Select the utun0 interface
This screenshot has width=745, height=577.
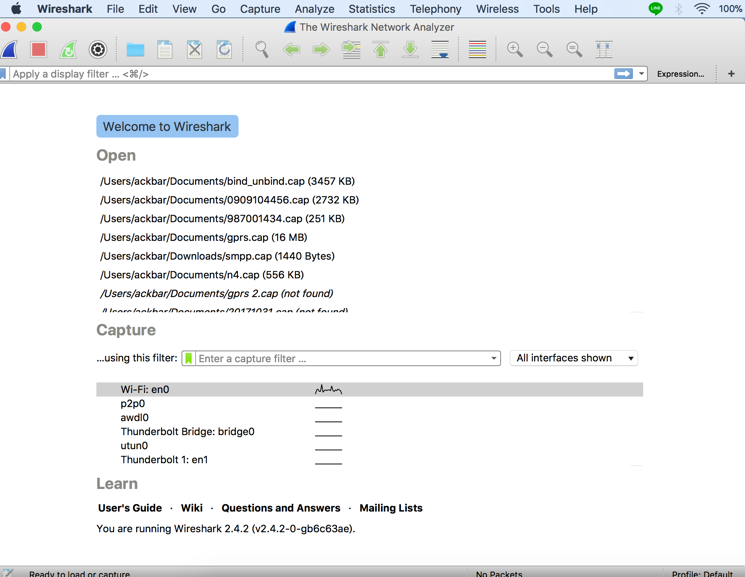point(369,445)
